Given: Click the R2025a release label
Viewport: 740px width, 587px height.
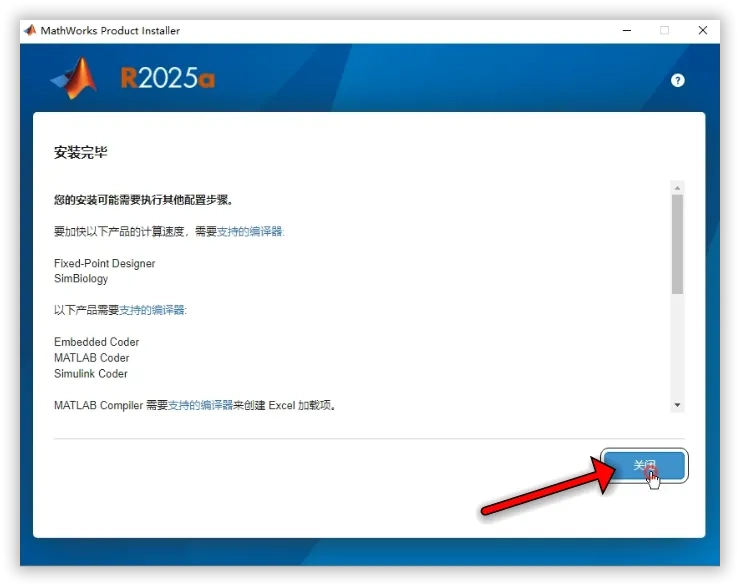Looking at the screenshot, I should tap(168, 78).
